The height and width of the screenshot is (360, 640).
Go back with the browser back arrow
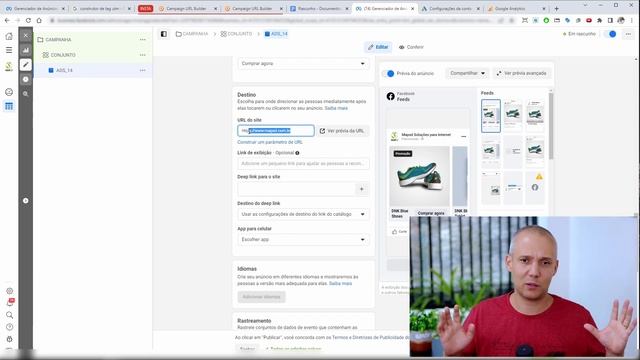pyautogui.click(x=7, y=20)
